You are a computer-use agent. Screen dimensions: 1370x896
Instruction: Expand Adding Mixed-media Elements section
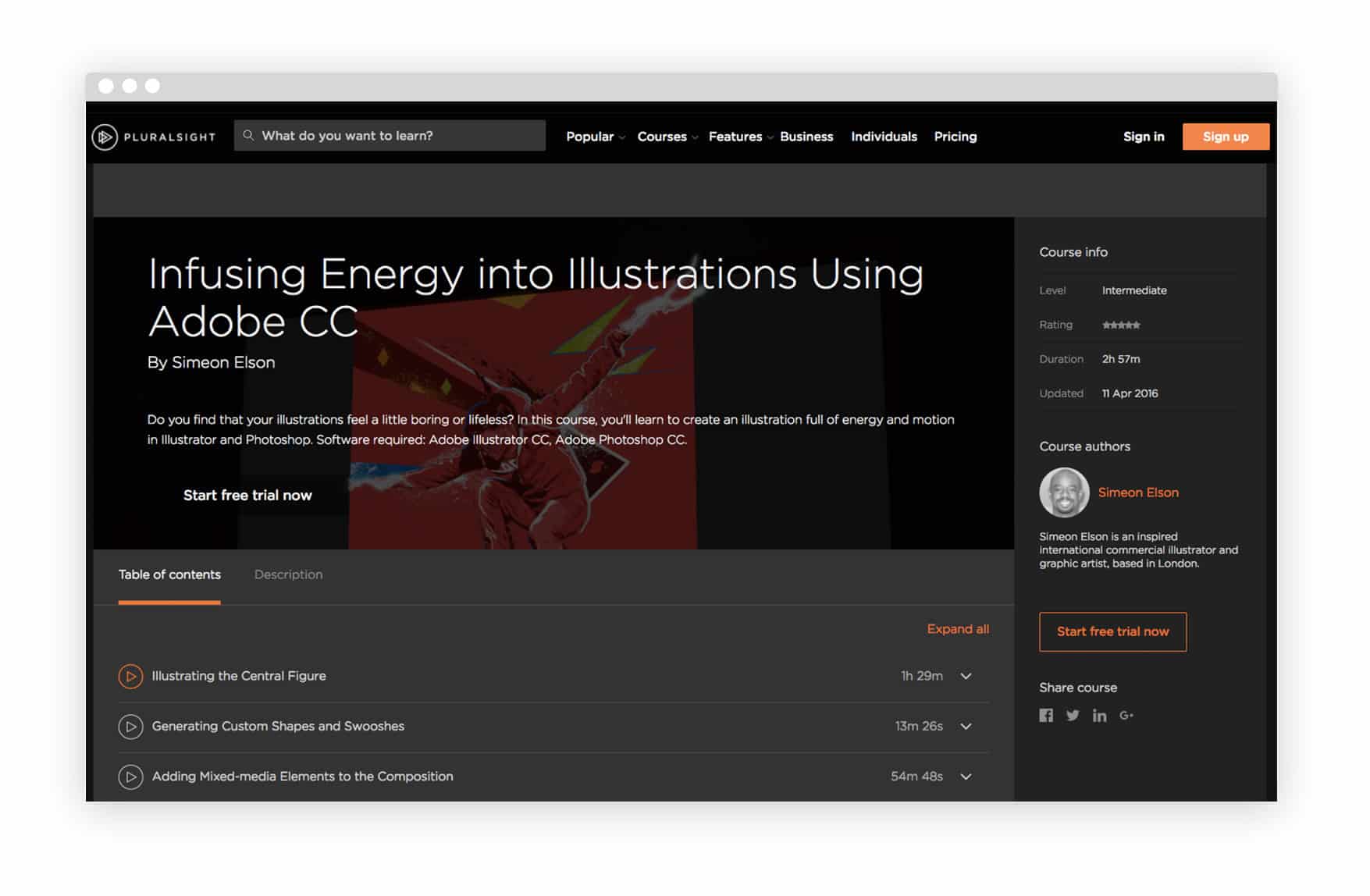click(x=966, y=777)
